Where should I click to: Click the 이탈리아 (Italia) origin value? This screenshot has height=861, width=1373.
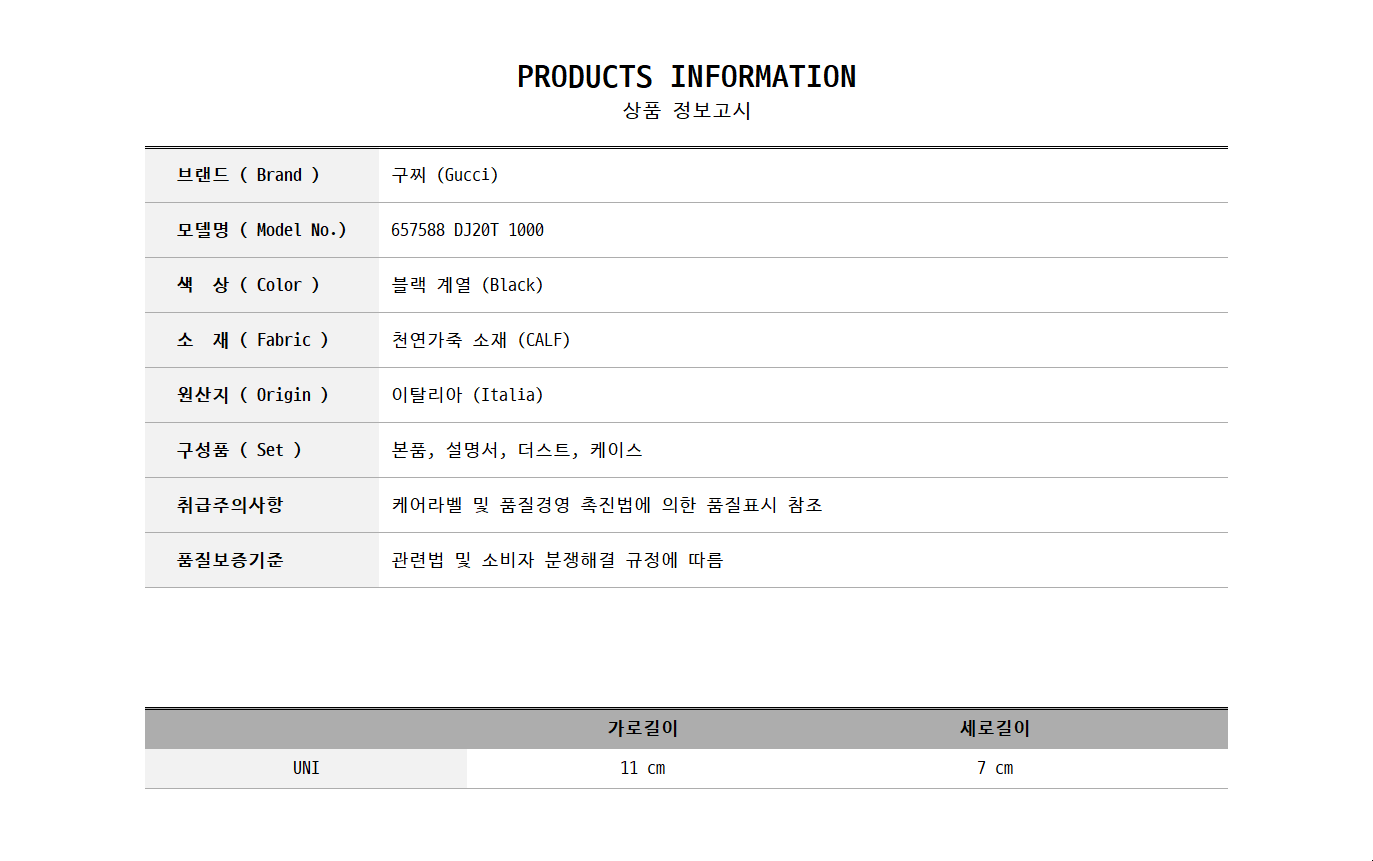[x=468, y=395]
